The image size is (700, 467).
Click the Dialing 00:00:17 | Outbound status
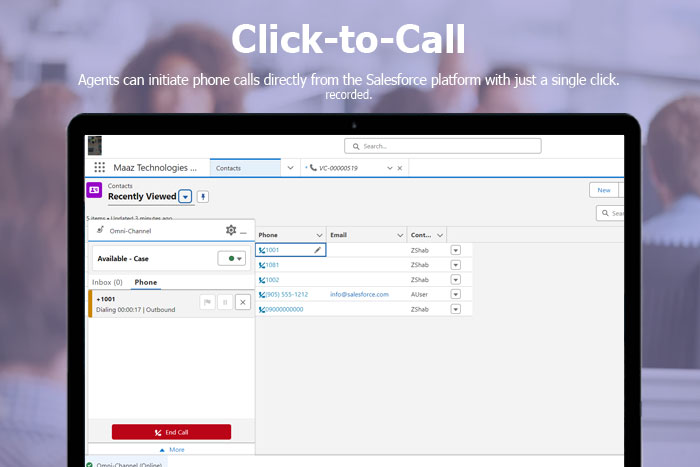pyautogui.click(x=135, y=310)
